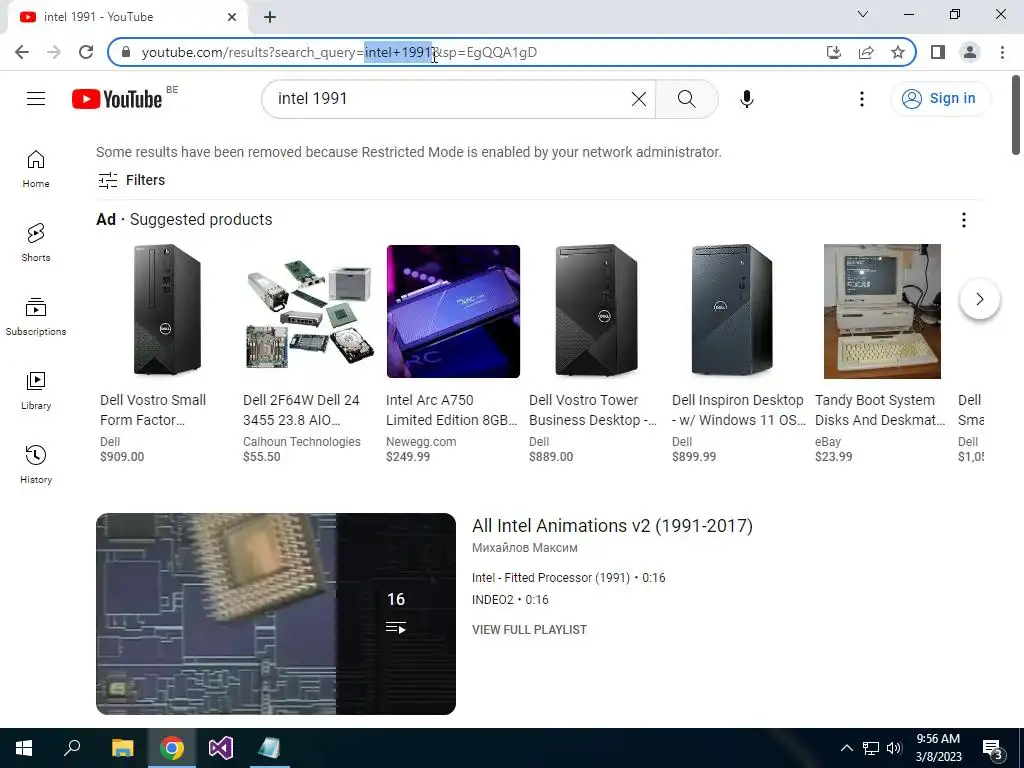Click Intel Arc A750 Limited Edition title
The height and width of the screenshot is (768, 1024).
[x=452, y=410]
